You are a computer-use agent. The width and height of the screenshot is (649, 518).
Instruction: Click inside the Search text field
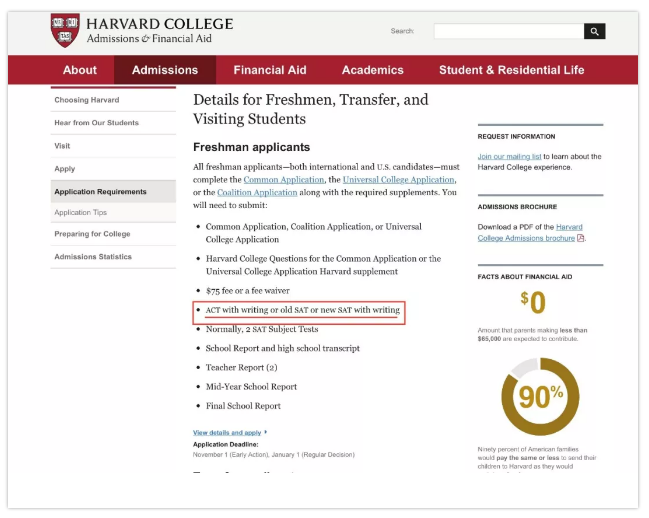tap(508, 31)
